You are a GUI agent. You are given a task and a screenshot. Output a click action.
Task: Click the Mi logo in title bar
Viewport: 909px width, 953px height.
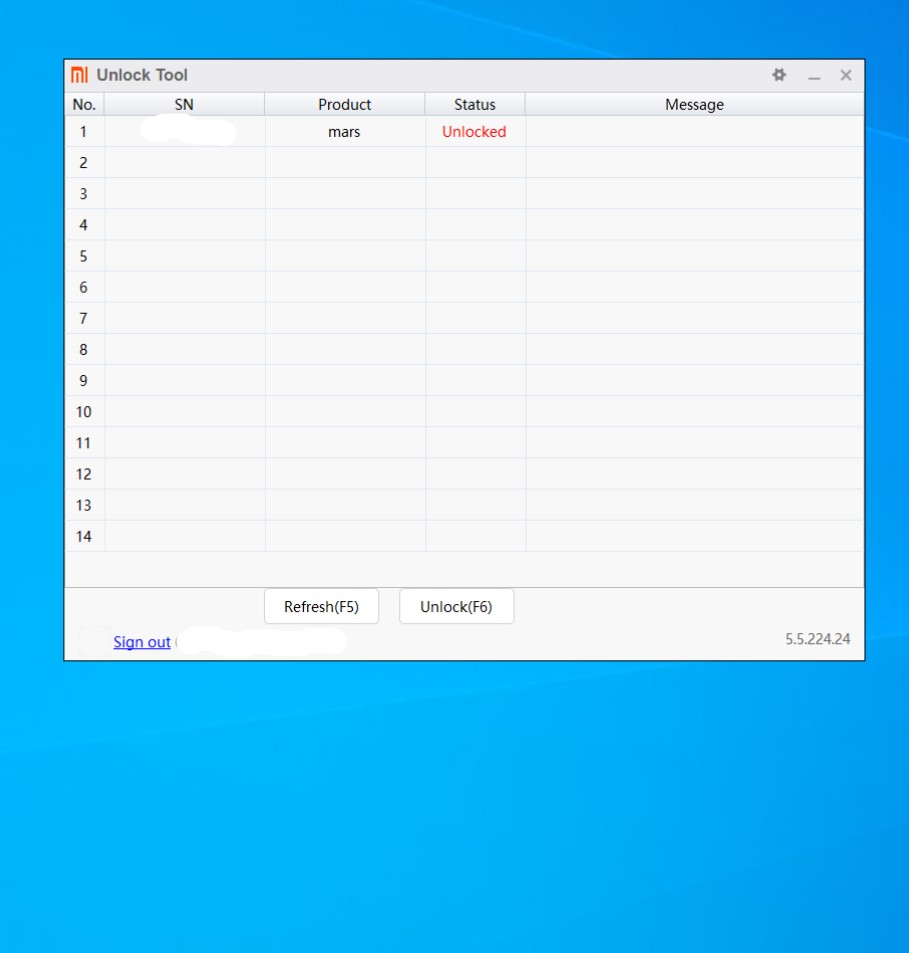coord(80,75)
